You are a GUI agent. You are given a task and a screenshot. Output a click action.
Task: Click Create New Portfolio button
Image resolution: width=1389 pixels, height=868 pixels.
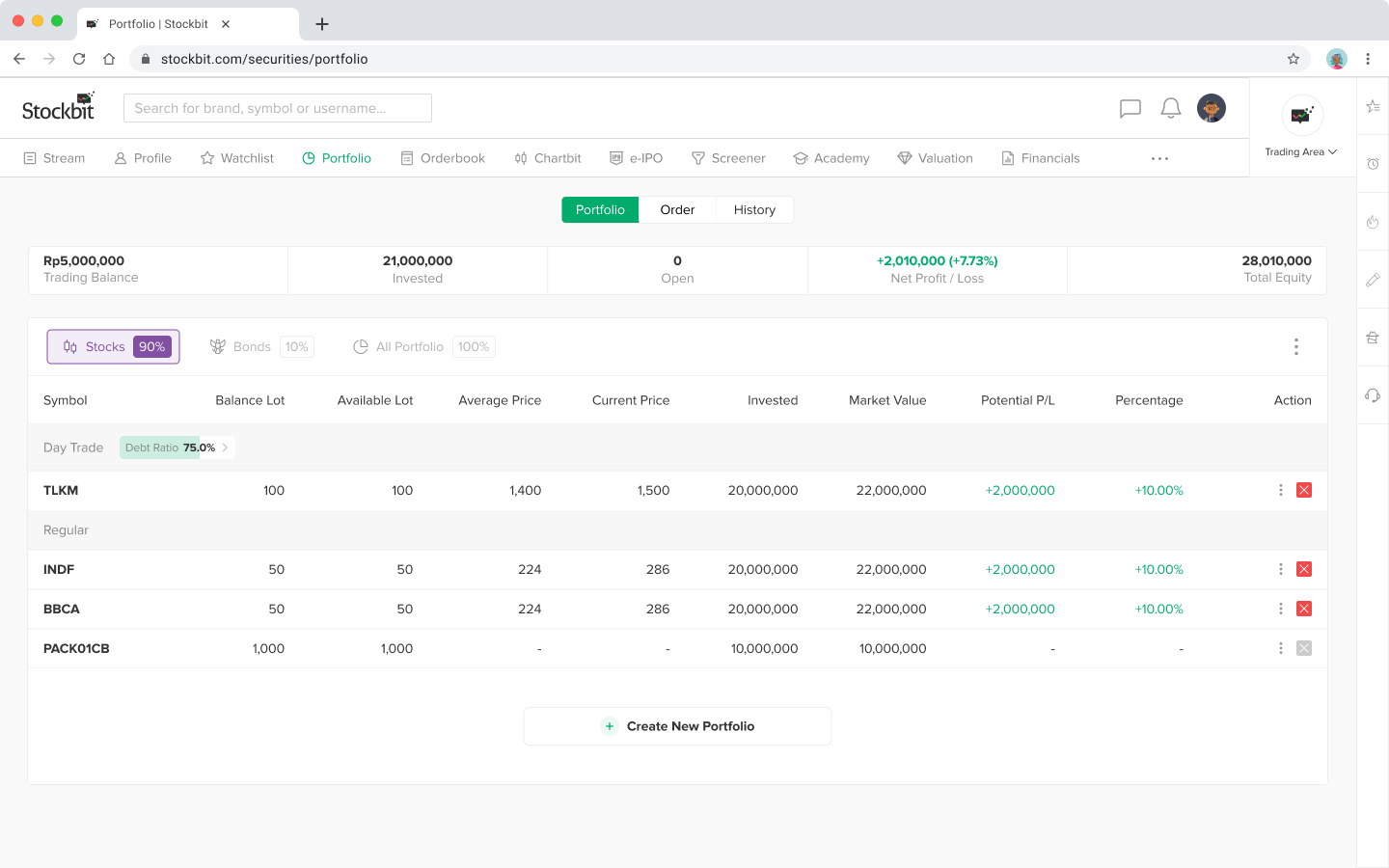(677, 726)
